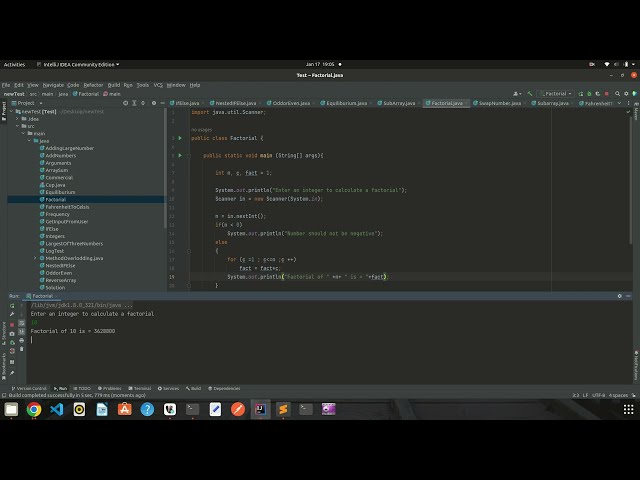The width and height of the screenshot is (640, 480).
Task: Collapse the src folder
Action: click(x=18, y=126)
